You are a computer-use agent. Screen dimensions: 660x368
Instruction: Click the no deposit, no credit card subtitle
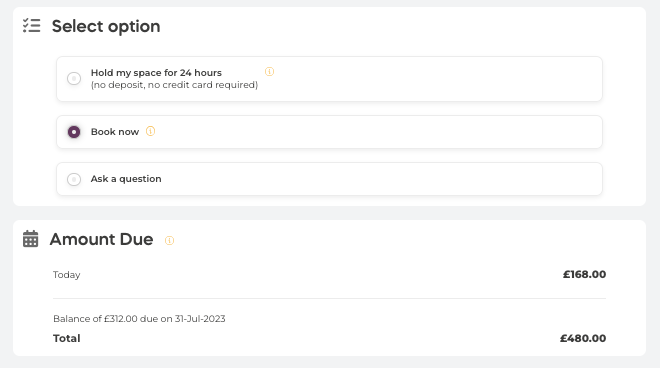(174, 85)
